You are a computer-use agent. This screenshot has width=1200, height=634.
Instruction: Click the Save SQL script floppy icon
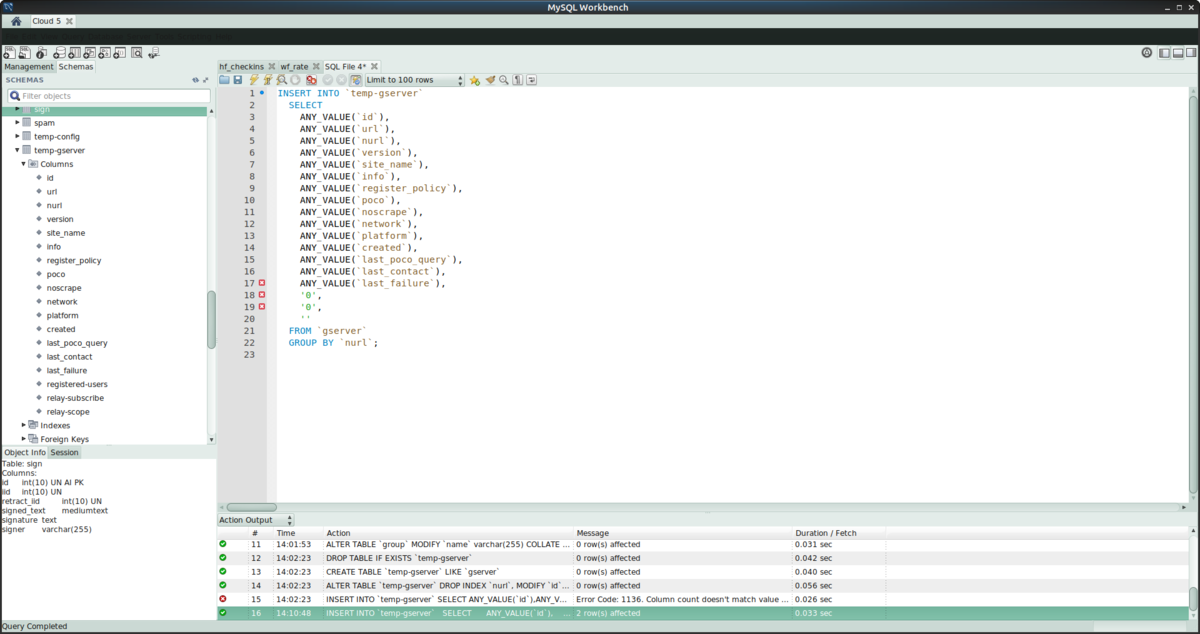point(238,80)
